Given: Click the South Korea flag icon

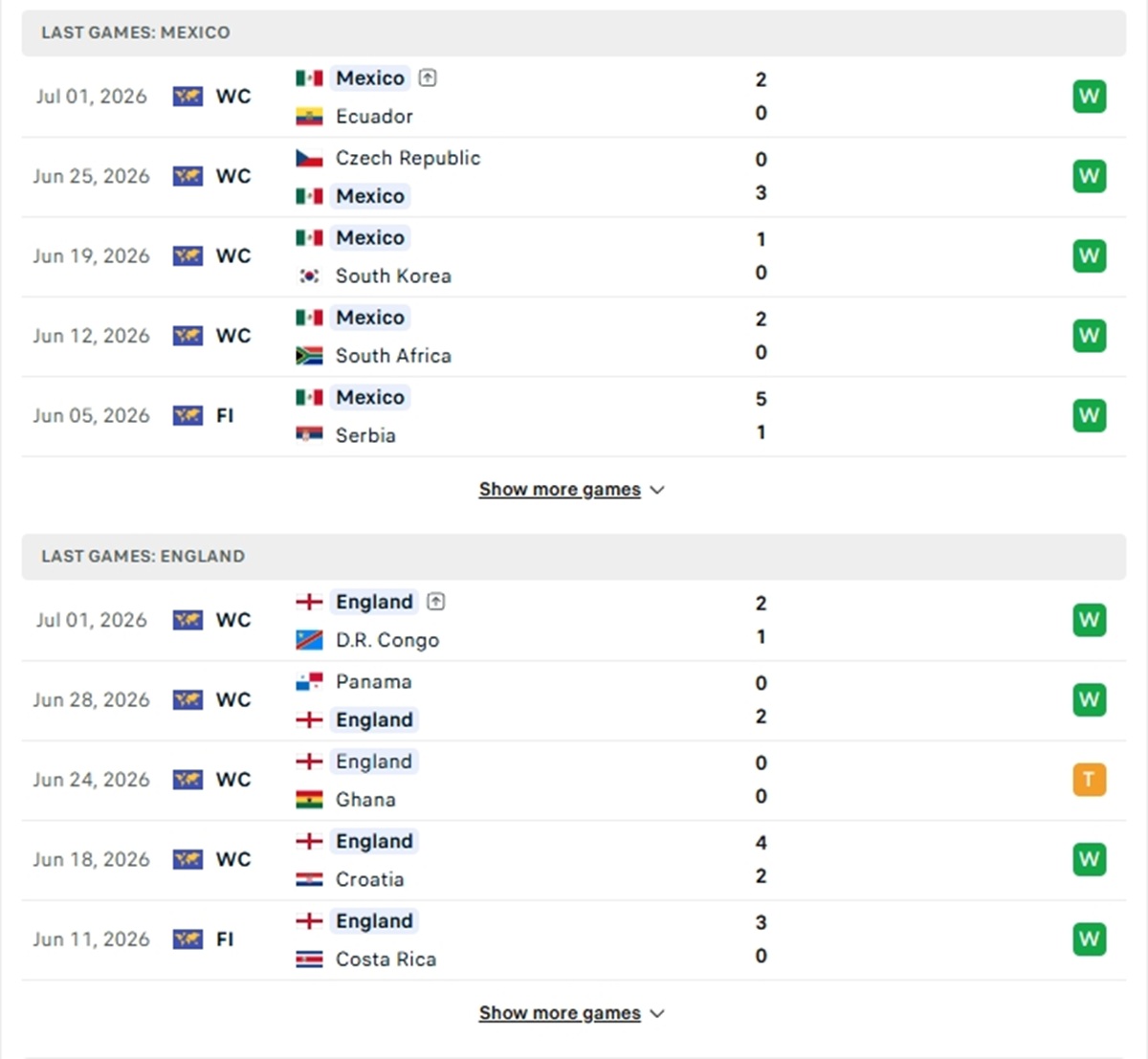Looking at the screenshot, I should (309, 276).
